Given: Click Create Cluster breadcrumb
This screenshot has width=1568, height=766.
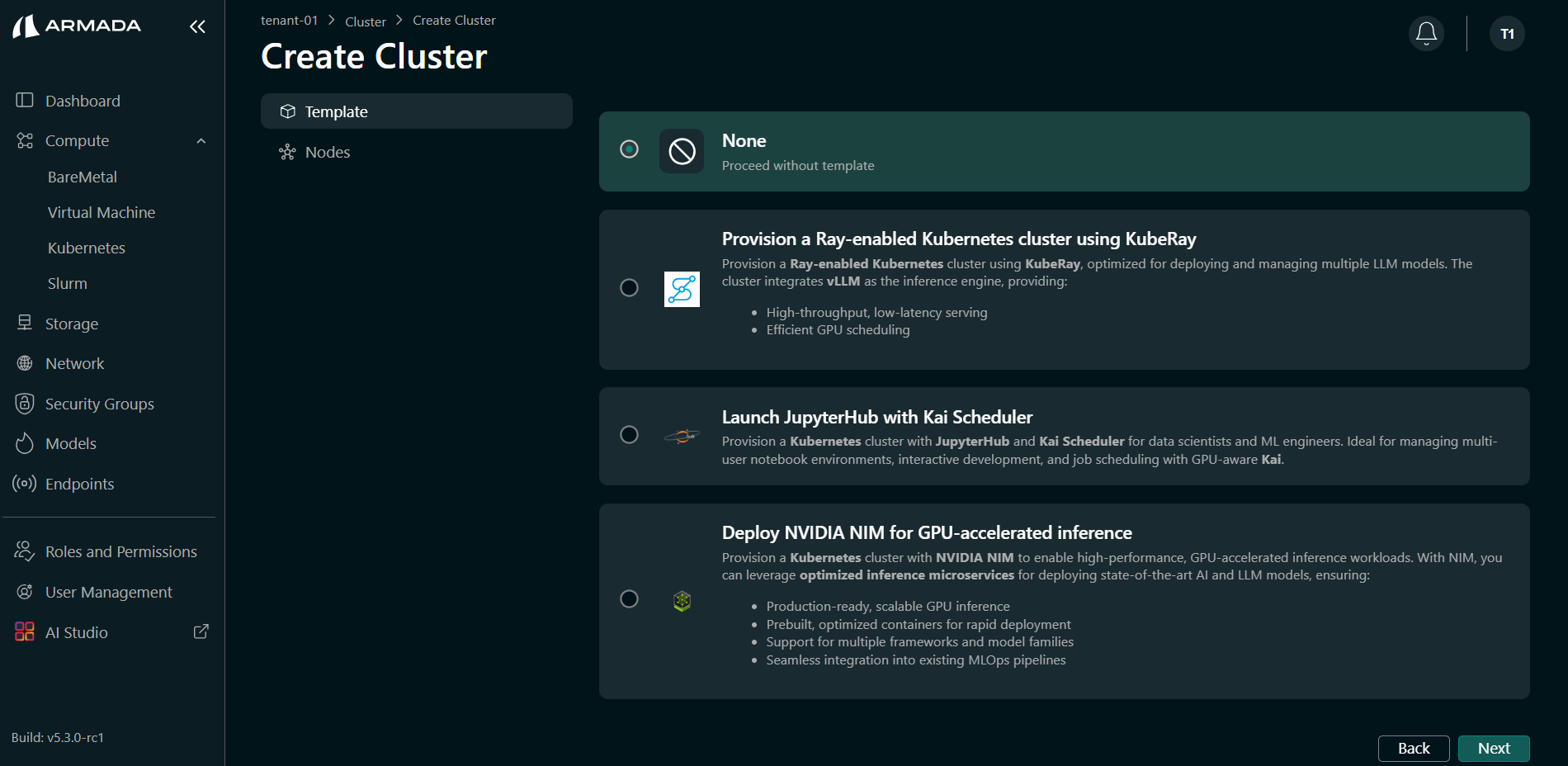Looking at the screenshot, I should click(x=454, y=21).
